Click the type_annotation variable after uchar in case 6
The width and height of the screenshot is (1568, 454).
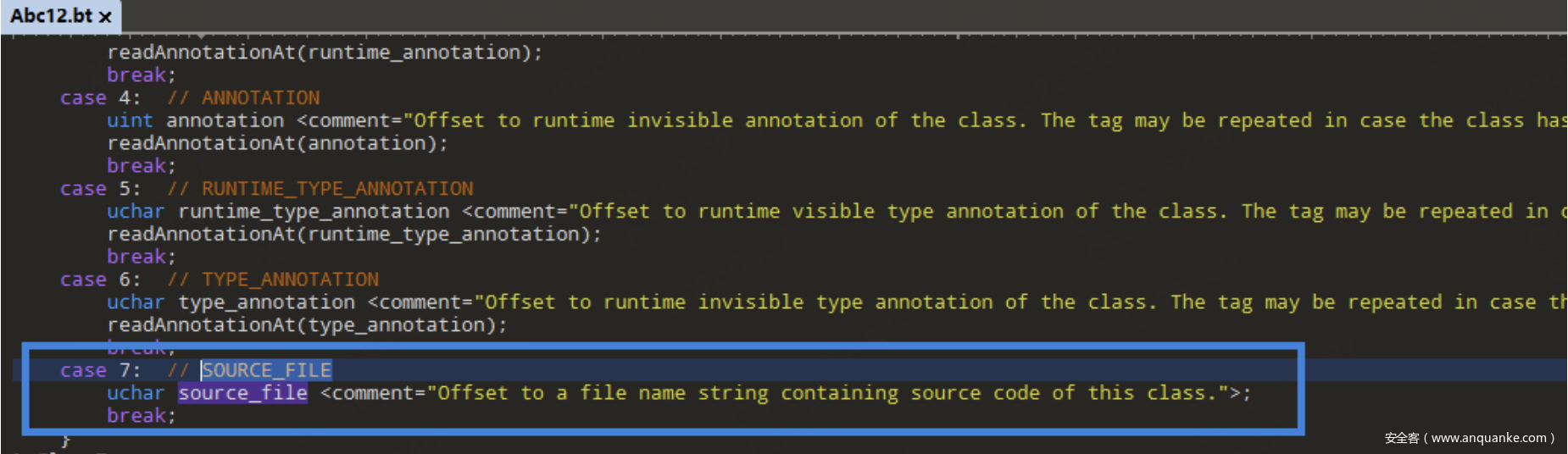(x=266, y=302)
